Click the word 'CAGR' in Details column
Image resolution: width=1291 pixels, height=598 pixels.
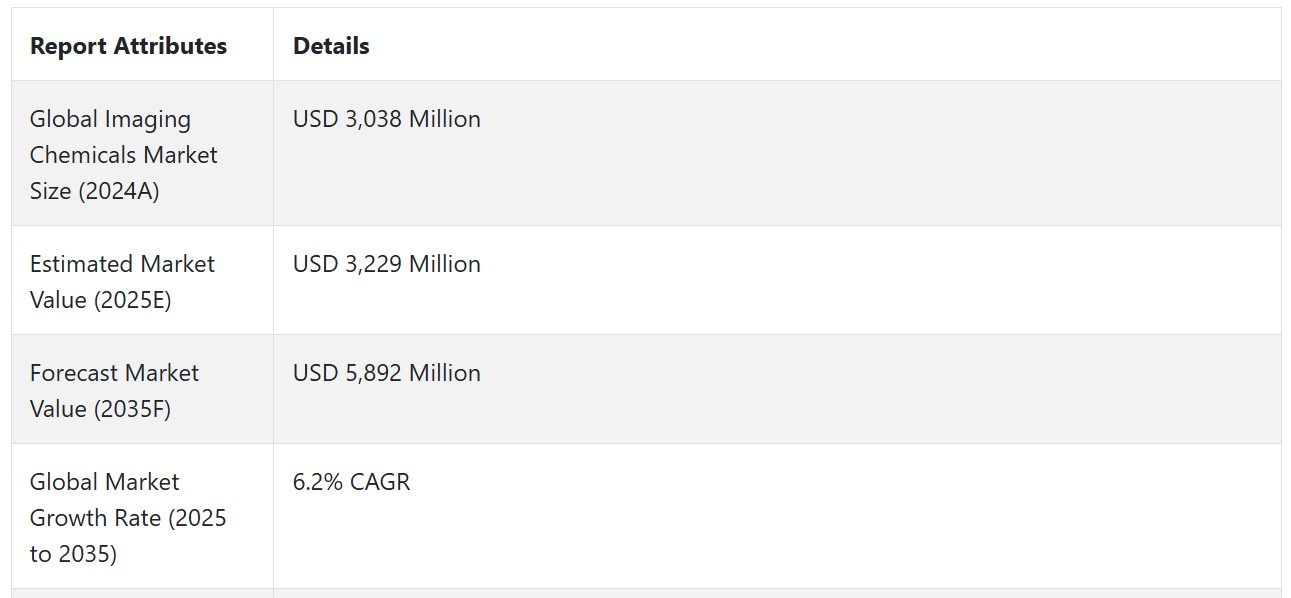[380, 482]
